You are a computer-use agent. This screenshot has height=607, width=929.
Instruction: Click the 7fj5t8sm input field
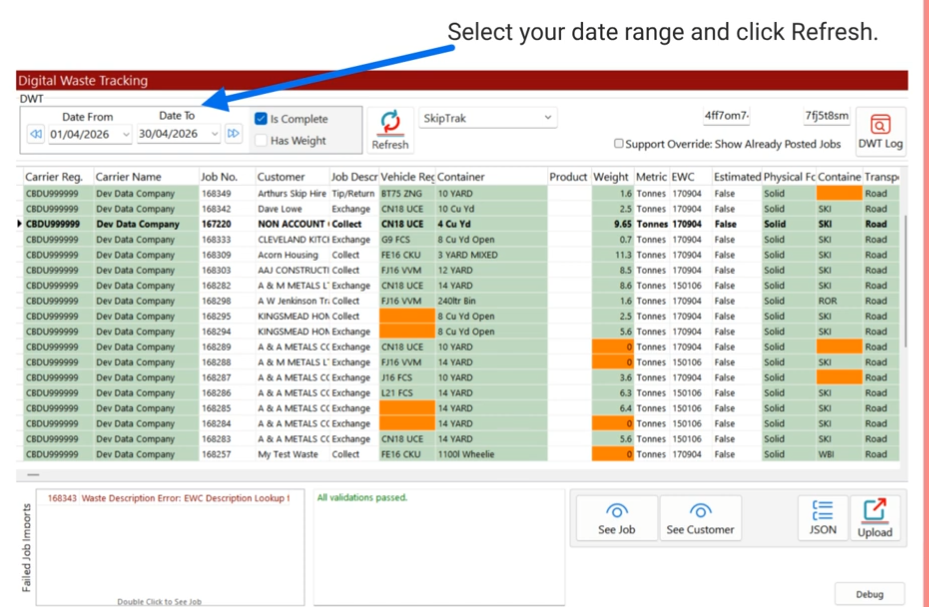pyautogui.click(x=827, y=116)
